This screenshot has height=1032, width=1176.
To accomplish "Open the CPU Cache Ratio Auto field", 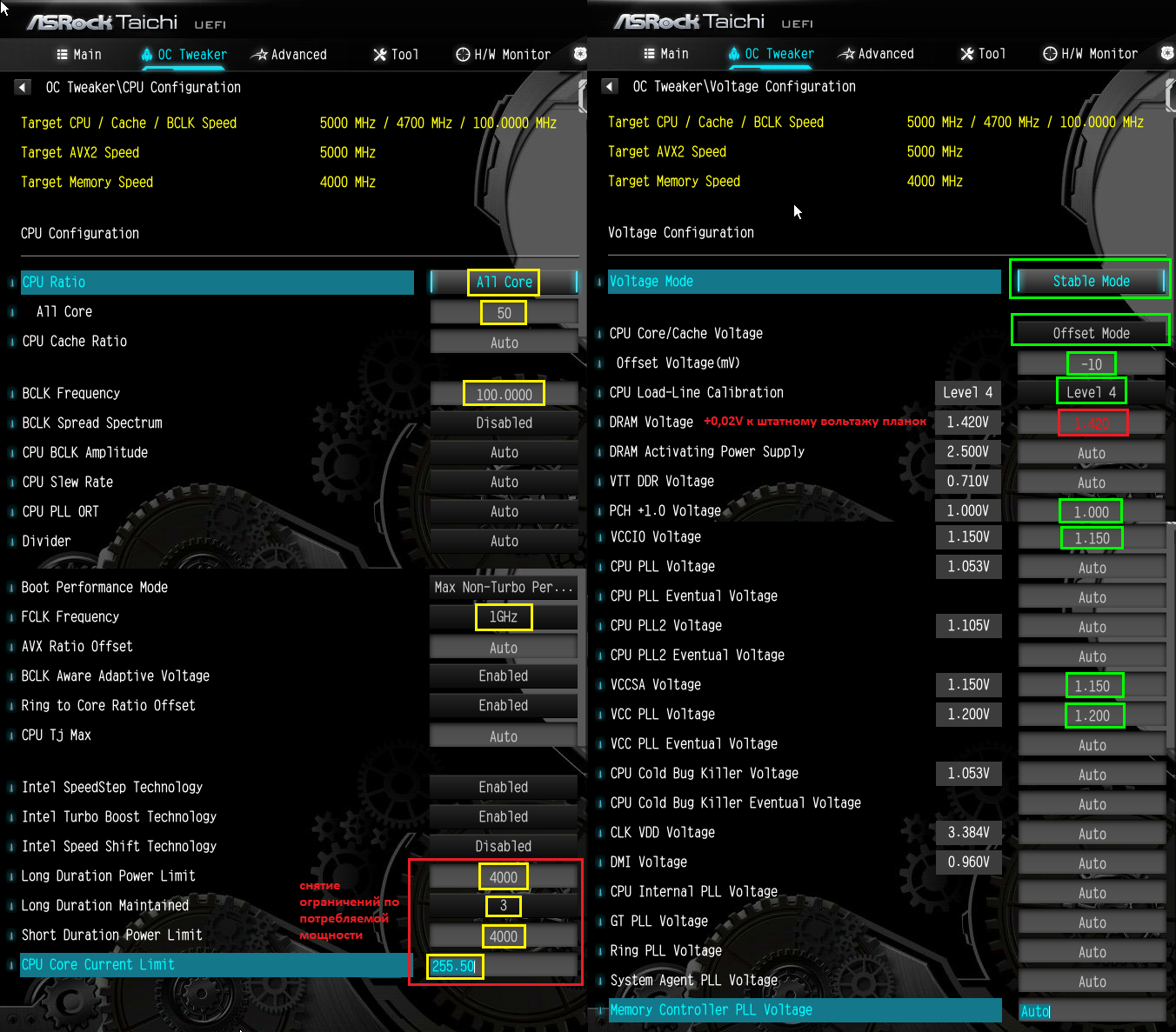I will 504,343.
